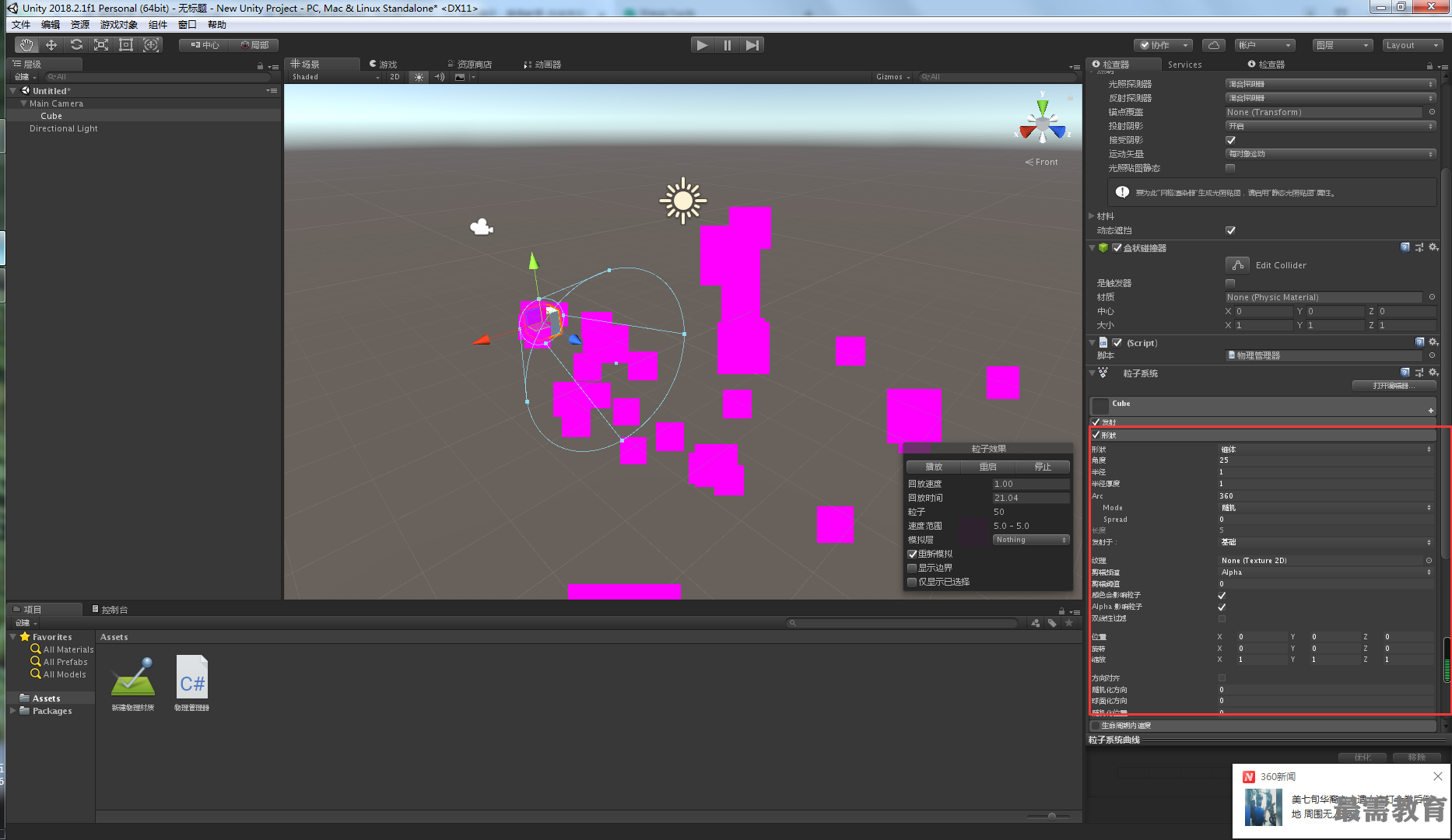Viewport: 1452px width, 840px height.
Task: Open the 游戏对象 GameObject menu
Action: tap(119, 25)
